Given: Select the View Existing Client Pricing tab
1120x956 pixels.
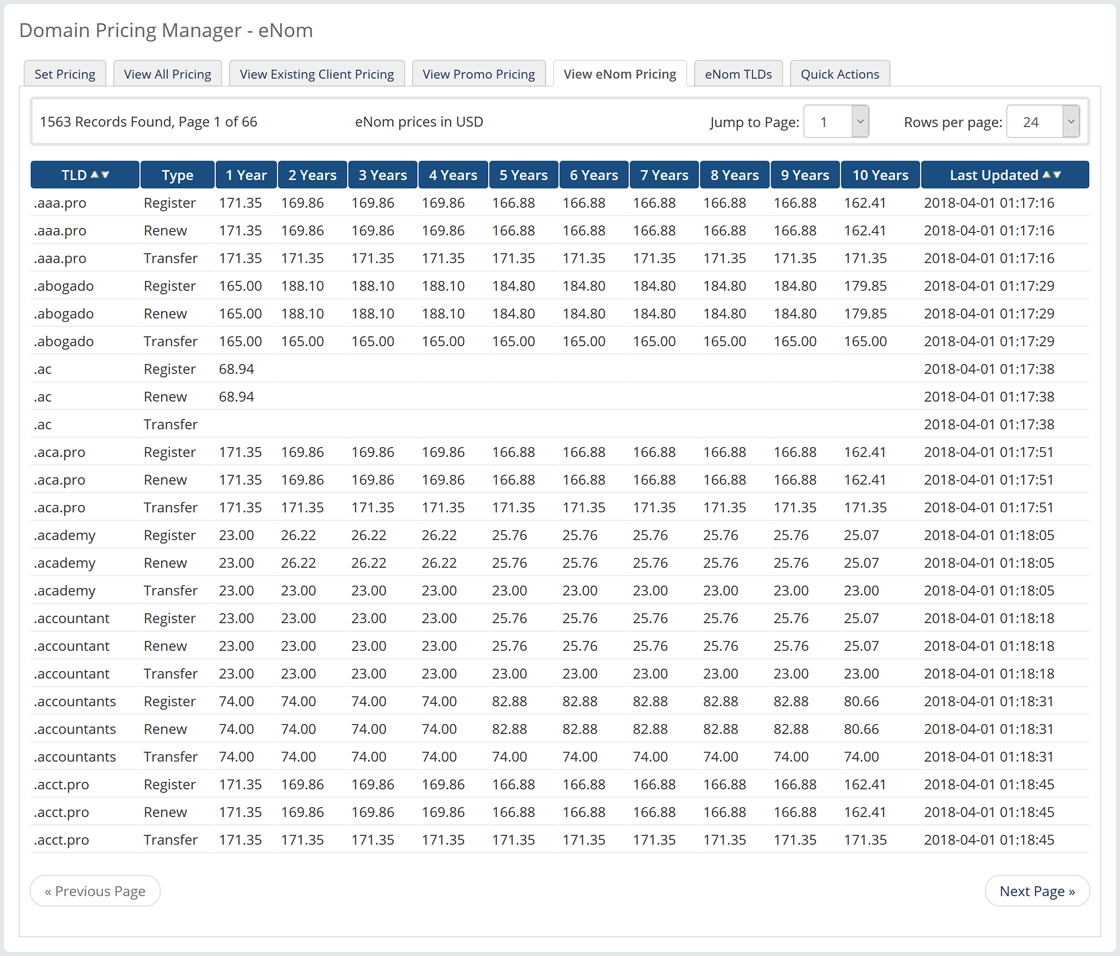Looking at the screenshot, I should point(316,74).
